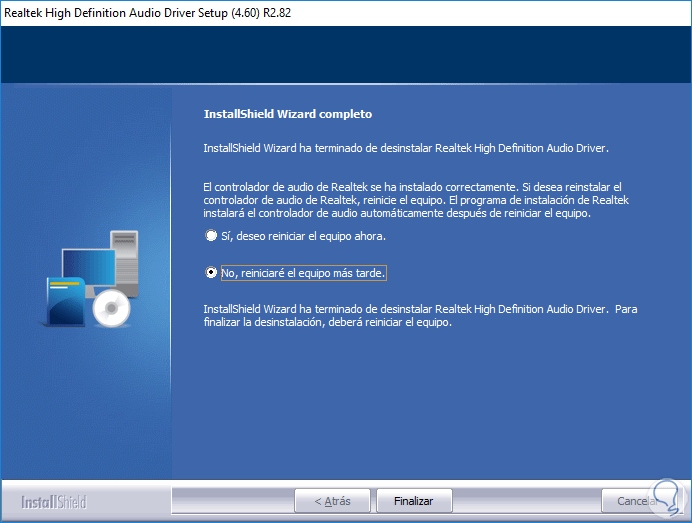Click 'InstallShield Wizard completo' heading
Viewport: 692px width, 523px height.
pyautogui.click(x=288, y=114)
